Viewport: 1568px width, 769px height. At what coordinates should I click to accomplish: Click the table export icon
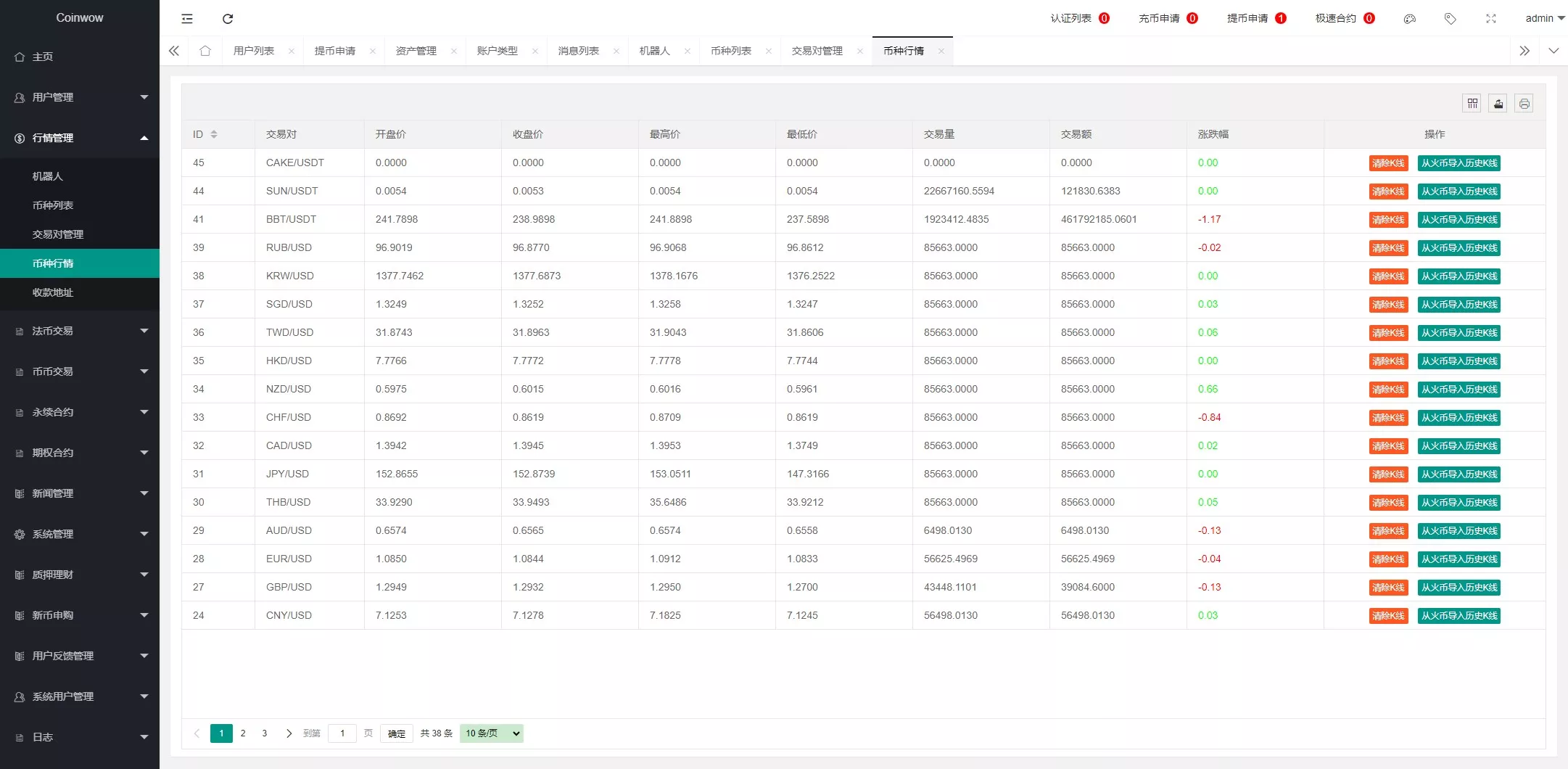tap(1498, 104)
